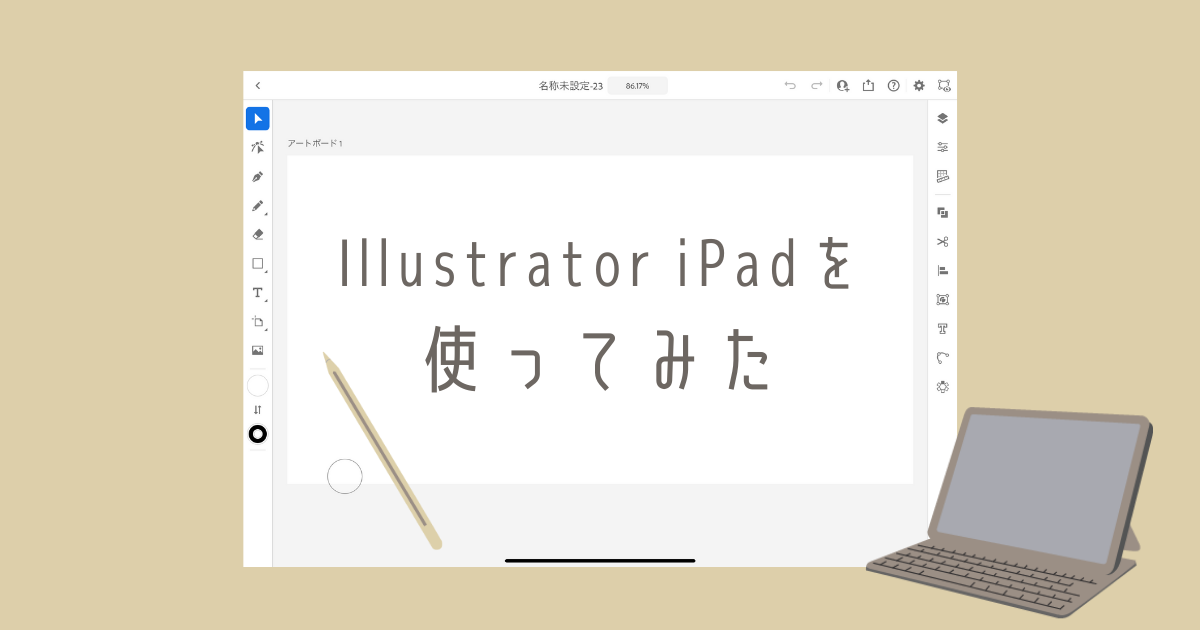Redo the last action

816,86
